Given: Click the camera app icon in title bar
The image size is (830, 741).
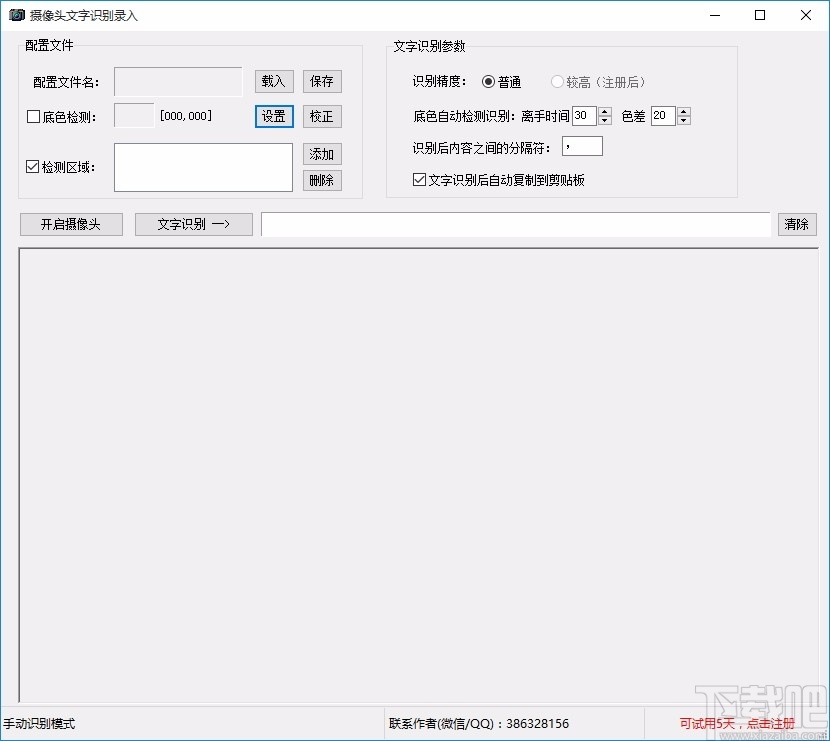Looking at the screenshot, I should 16,15.
